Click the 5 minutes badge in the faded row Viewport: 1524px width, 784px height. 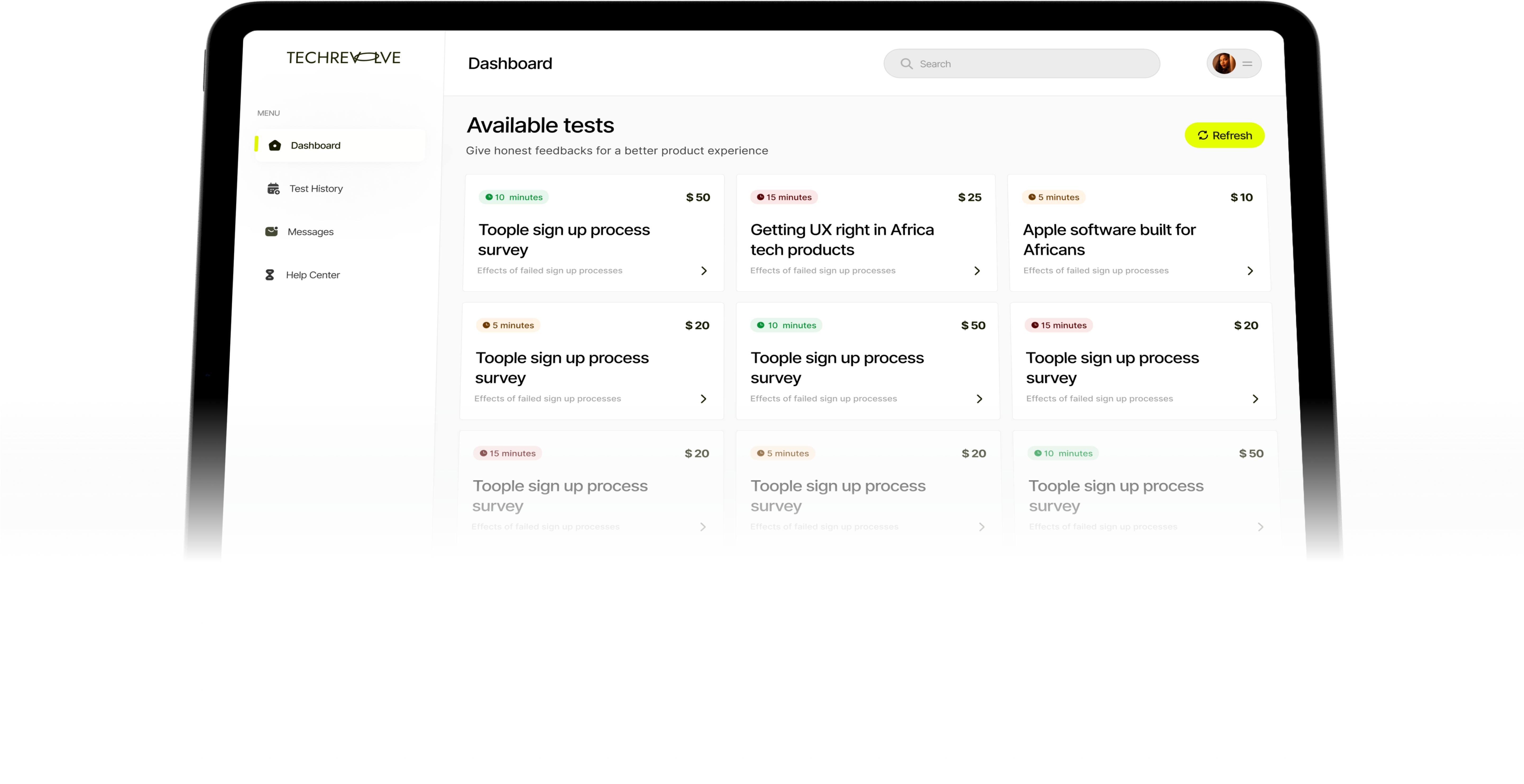point(782,453)
